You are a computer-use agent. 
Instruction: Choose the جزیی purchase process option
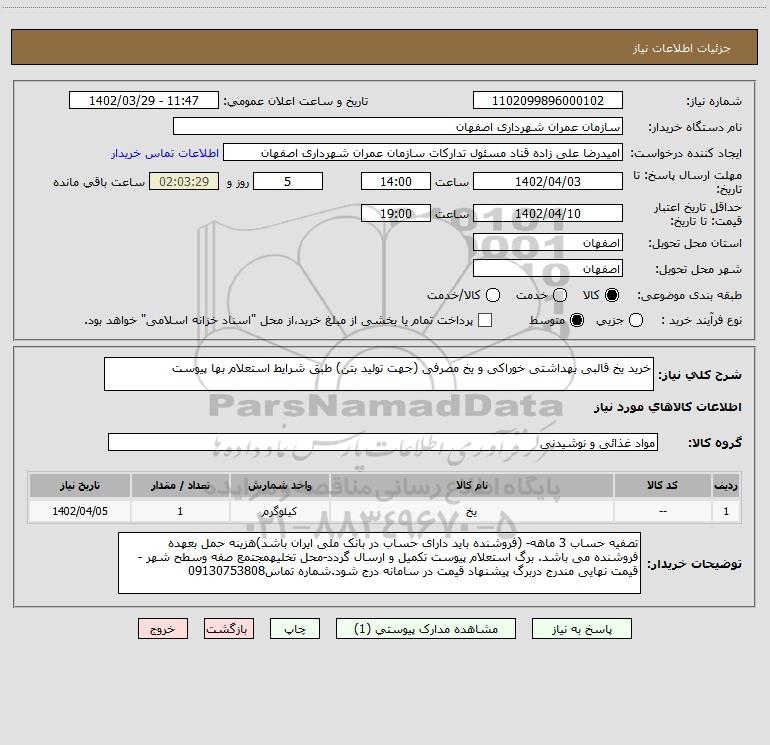635,321
